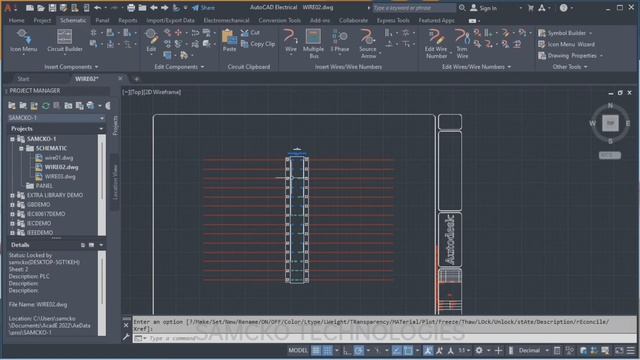Click the command line input field
Viewport: 640px width, 360px height.
pyautogui.click(x=384, y=338)
